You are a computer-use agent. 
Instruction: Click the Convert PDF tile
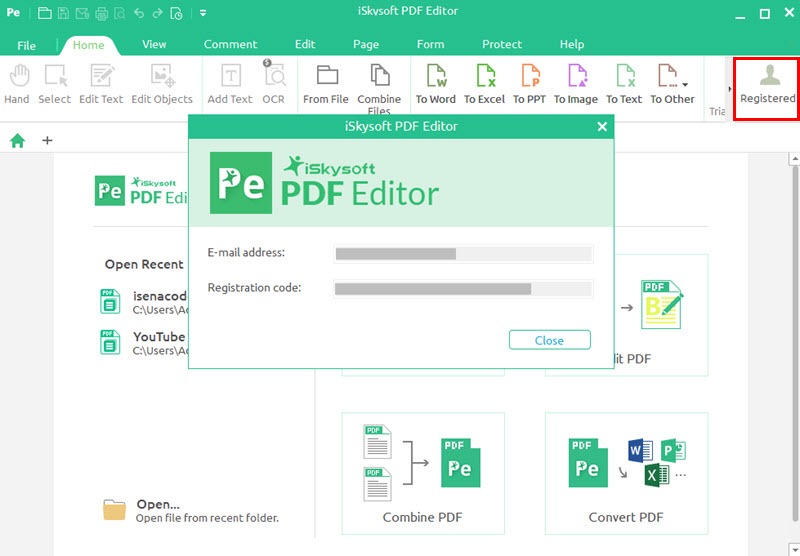pos(626,473)
